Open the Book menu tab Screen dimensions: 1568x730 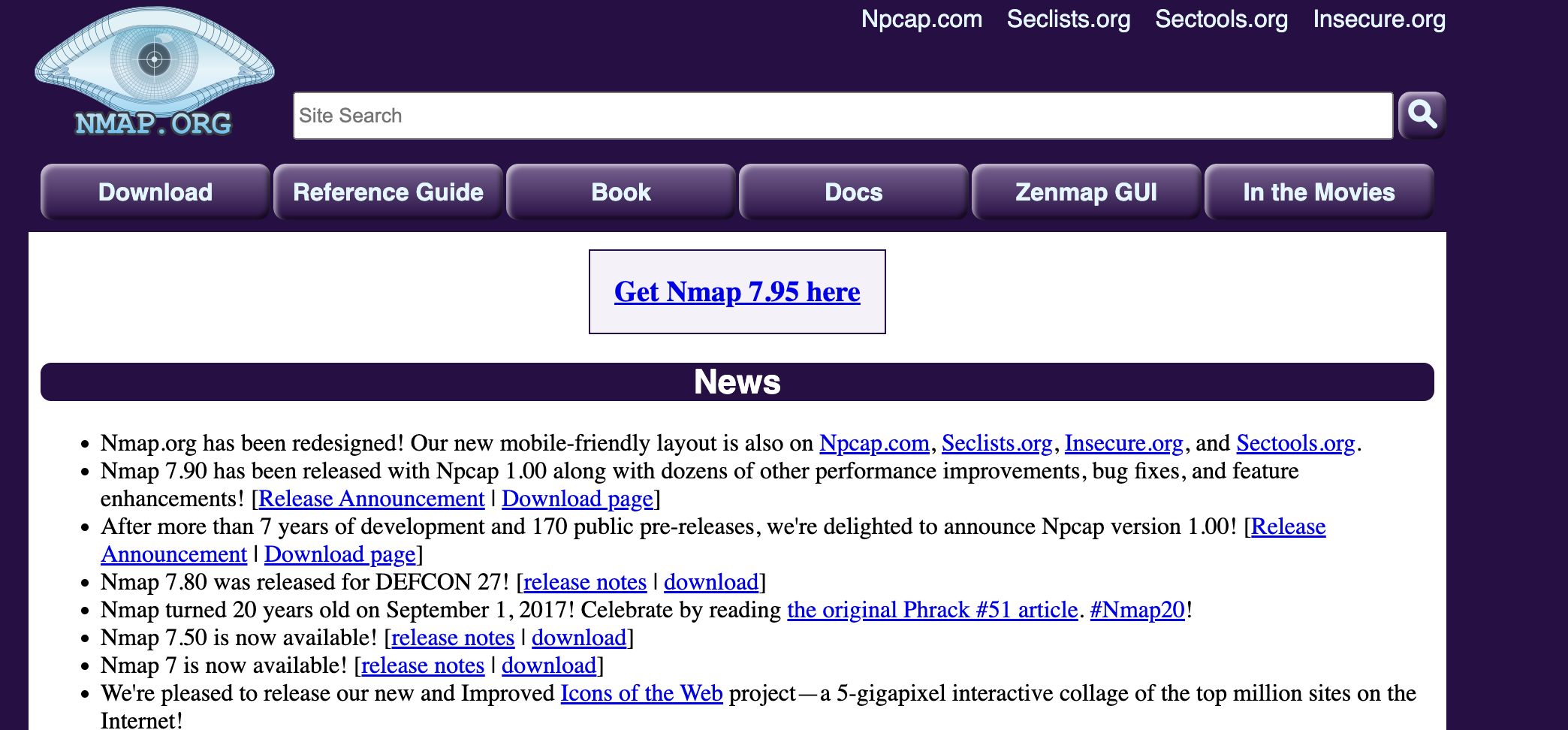[621, 192]
